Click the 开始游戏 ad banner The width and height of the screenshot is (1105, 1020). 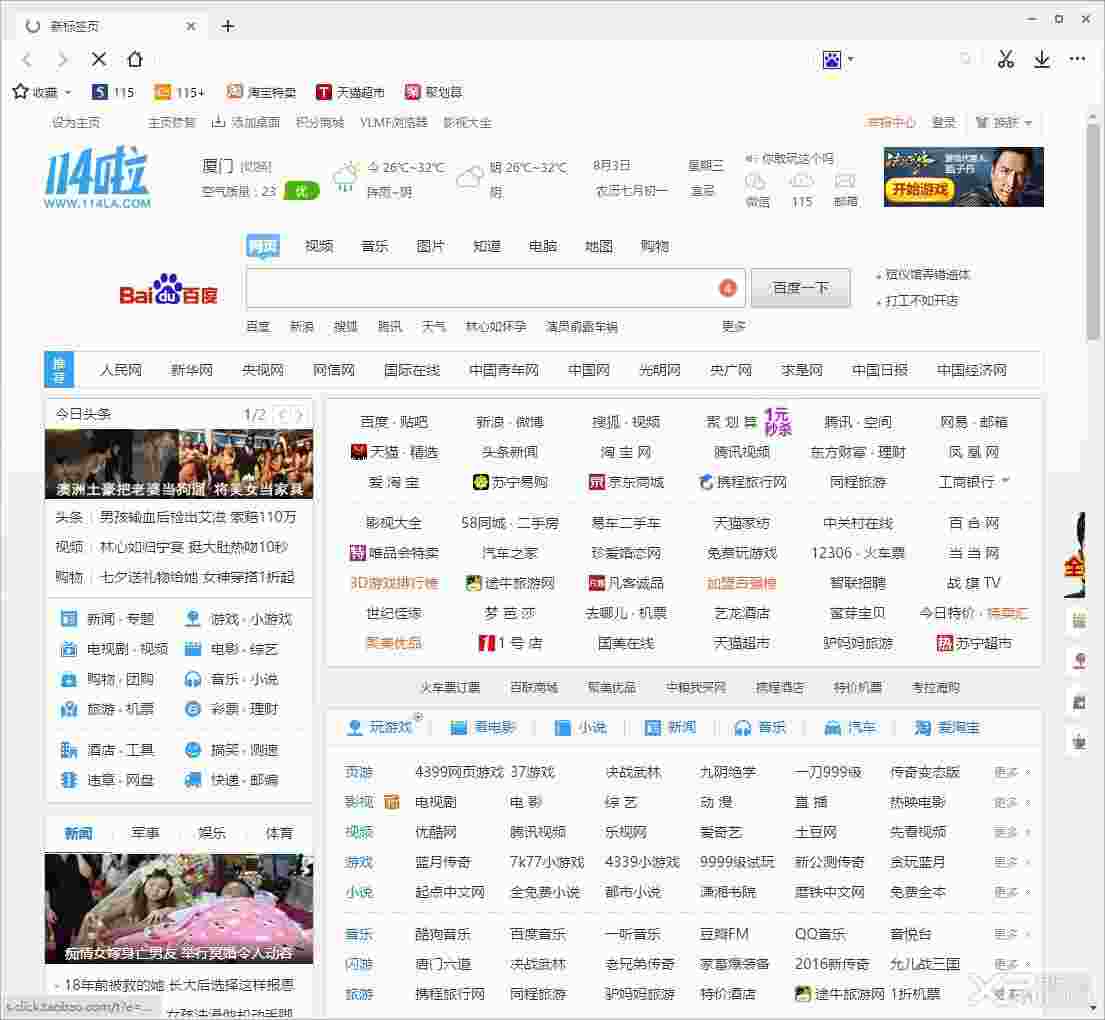pos(963,177)
